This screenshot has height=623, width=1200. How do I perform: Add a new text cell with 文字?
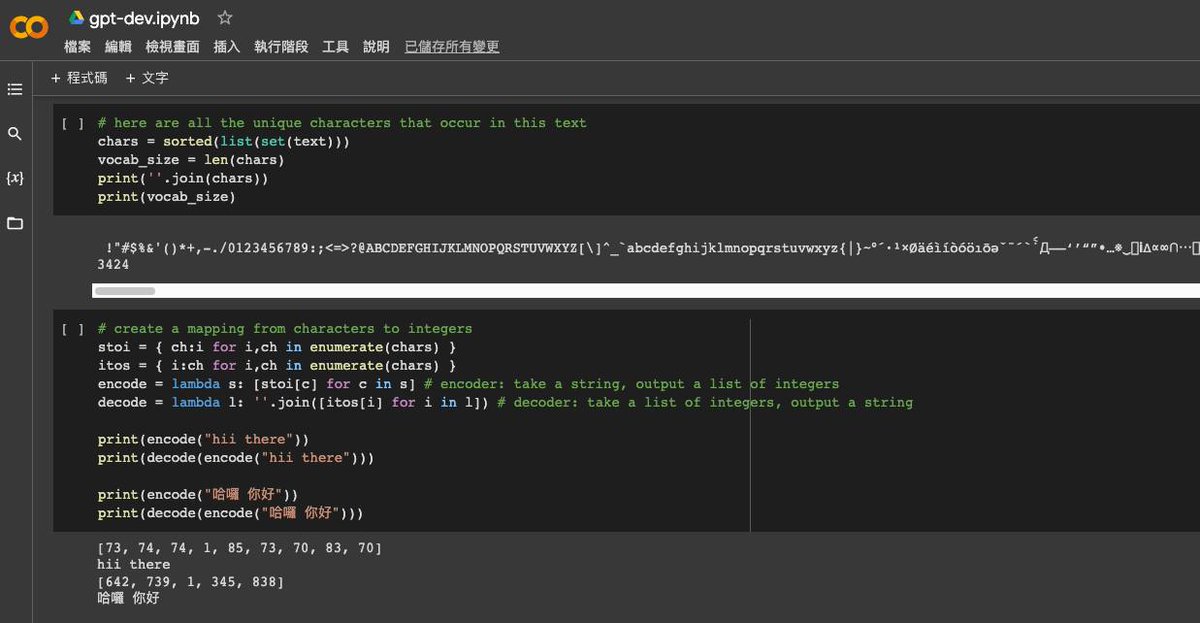[148, 76]
